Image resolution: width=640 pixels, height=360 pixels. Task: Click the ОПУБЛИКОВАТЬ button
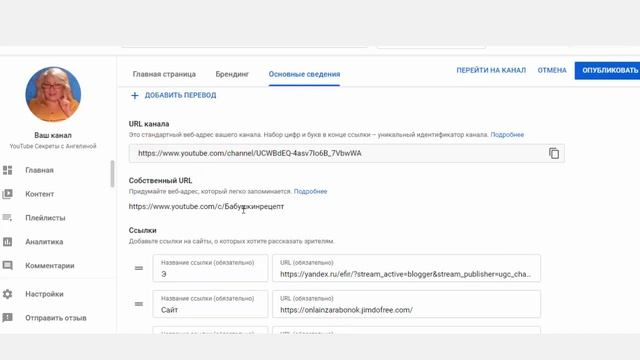point(608,71)
